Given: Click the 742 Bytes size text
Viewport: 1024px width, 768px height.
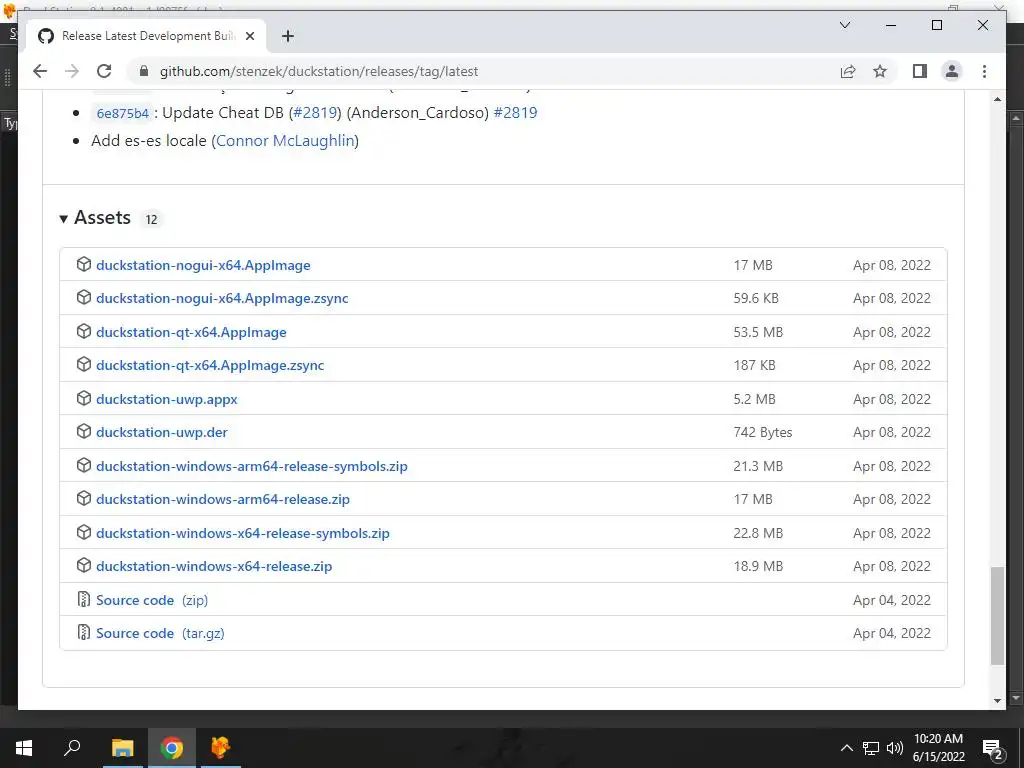Looking at the screenshot, I should pyautogui.click(x=763, y=432).
